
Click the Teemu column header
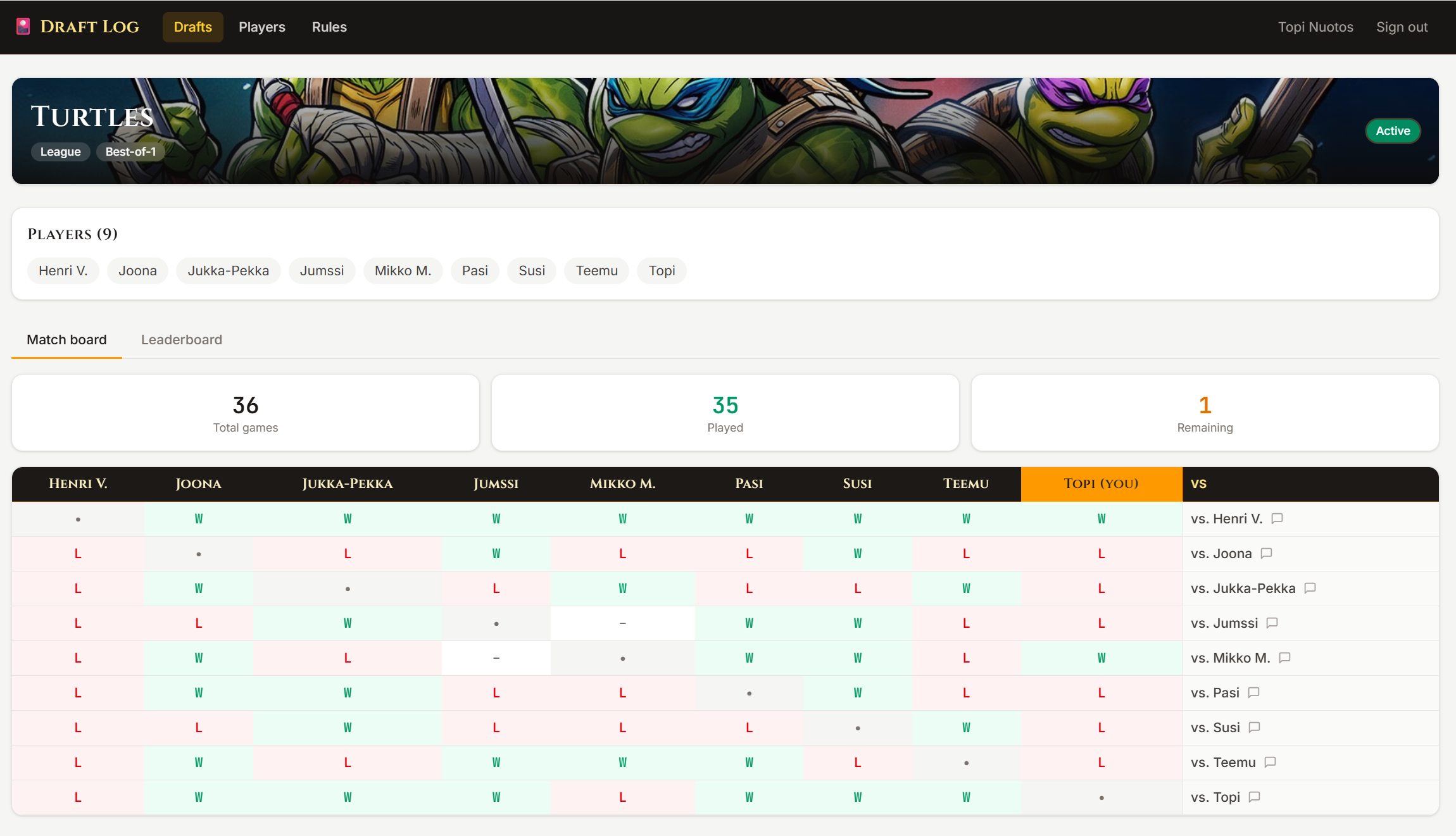[x=967, y=484]
